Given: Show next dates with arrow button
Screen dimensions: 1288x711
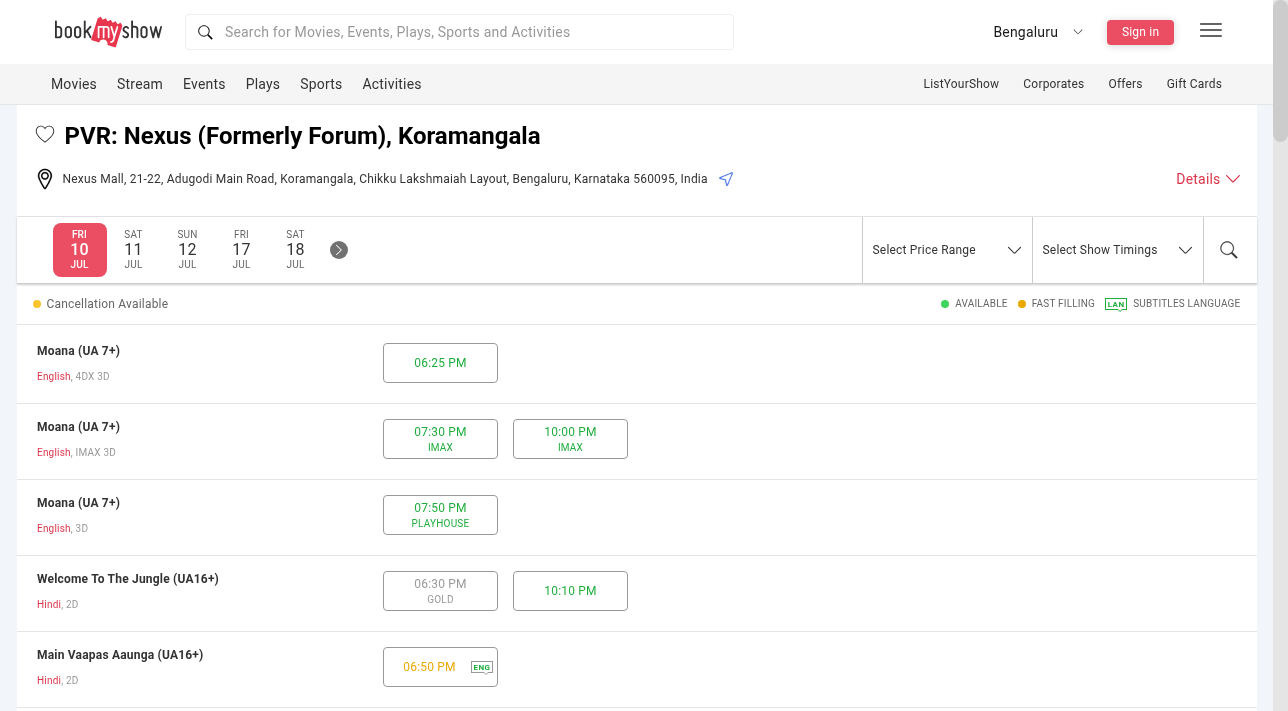Looking at the screenshot, I should (339, 250).
